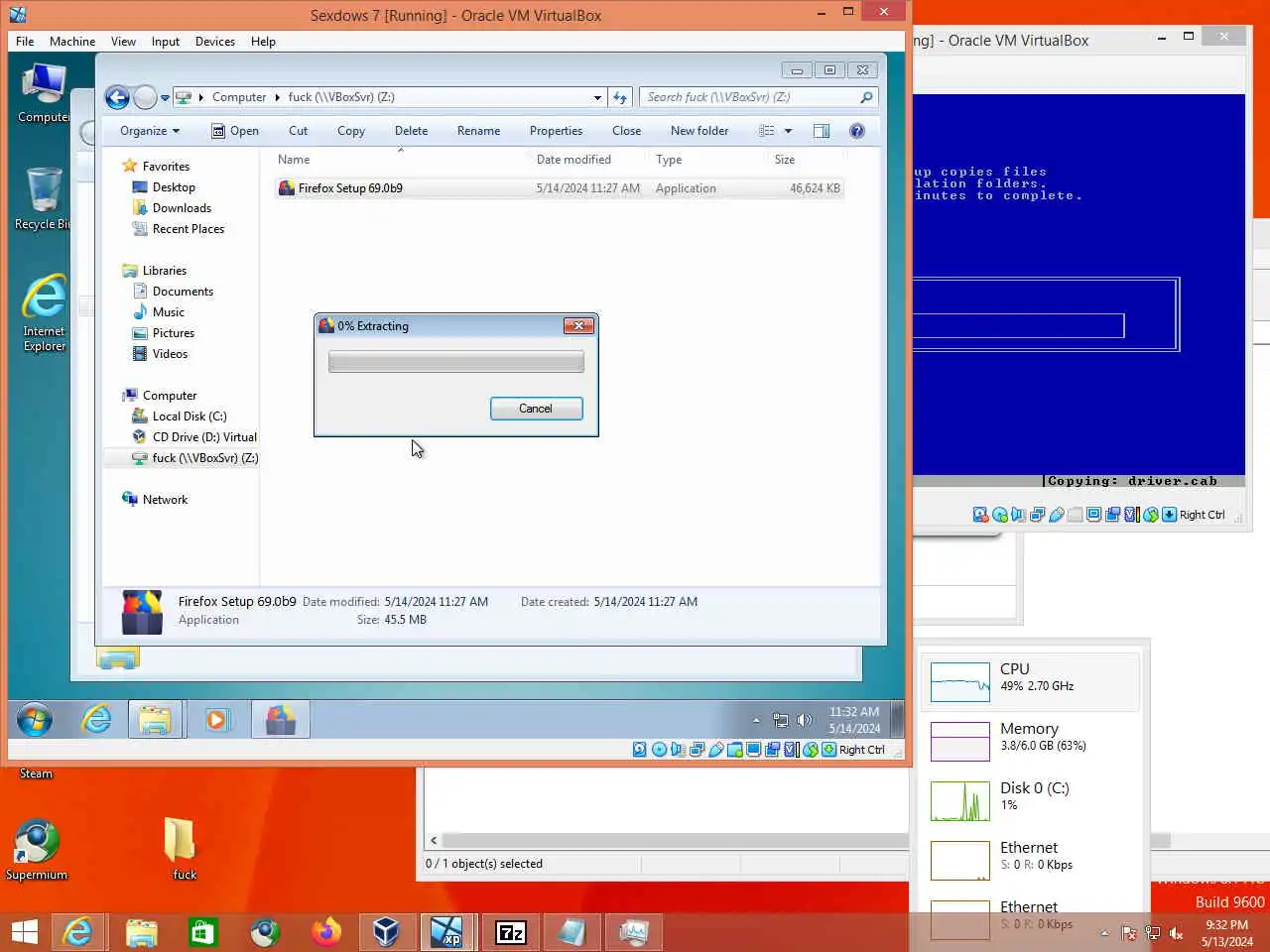The image size is (1270, 952).
Task: Click mouse integration icon in Windows 7 VM status bar
Action: coord(811,750)
